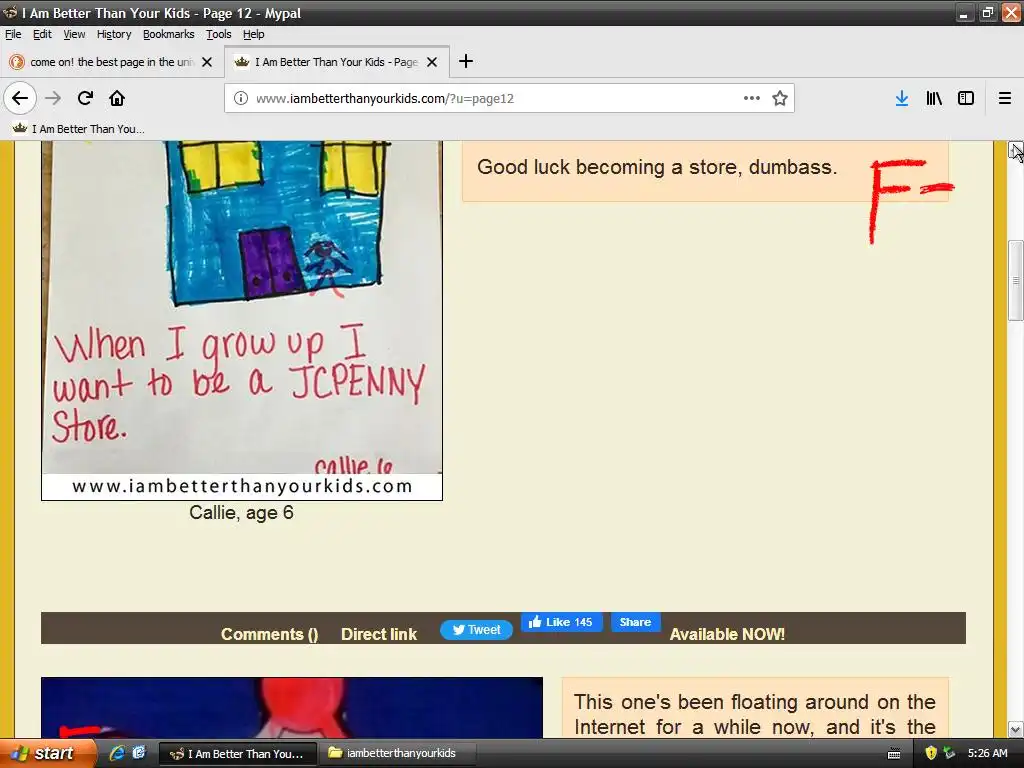Click the vertical scrollbar thumb

pyautogui.click(x=1016, y=281)
